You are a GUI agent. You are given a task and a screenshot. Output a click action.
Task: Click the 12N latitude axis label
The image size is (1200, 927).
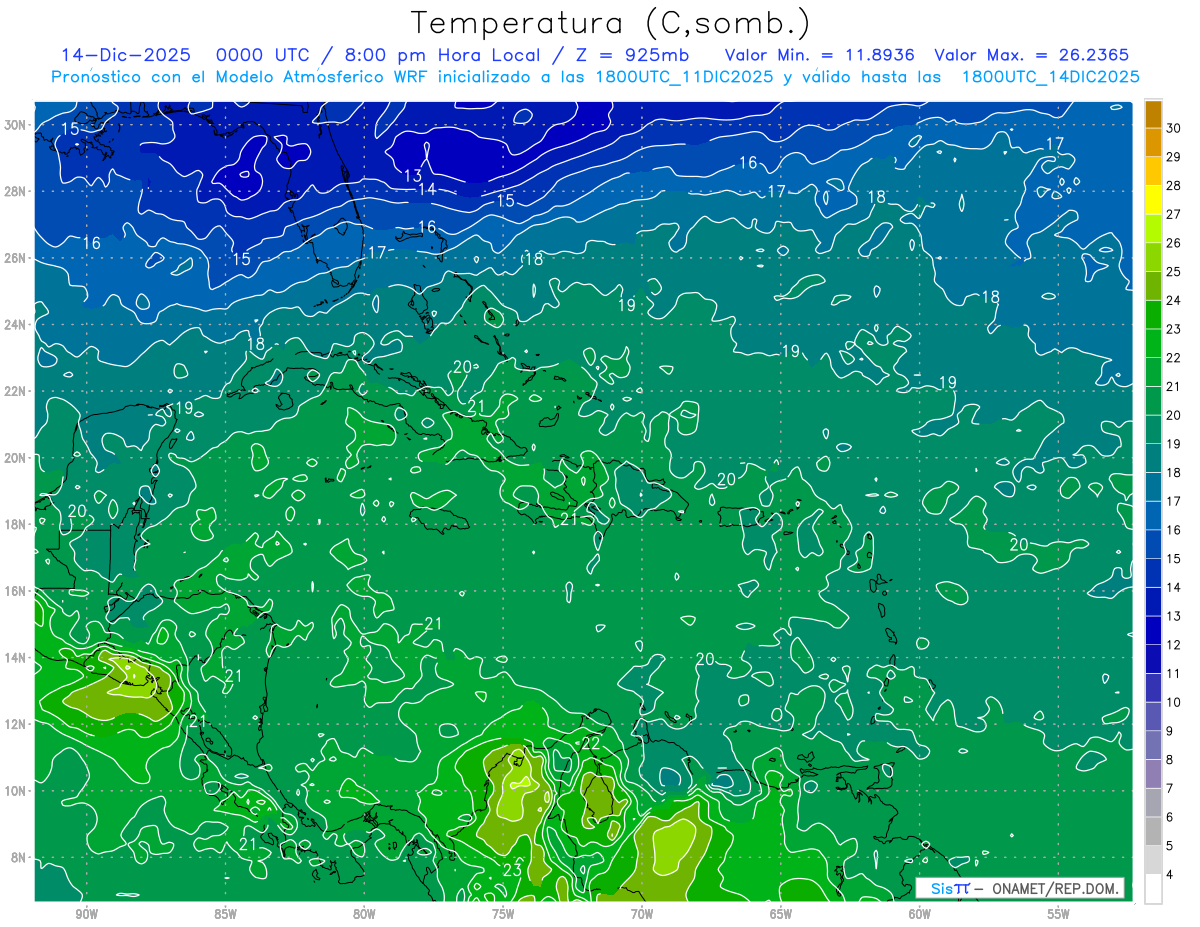[x=17, y=724]
